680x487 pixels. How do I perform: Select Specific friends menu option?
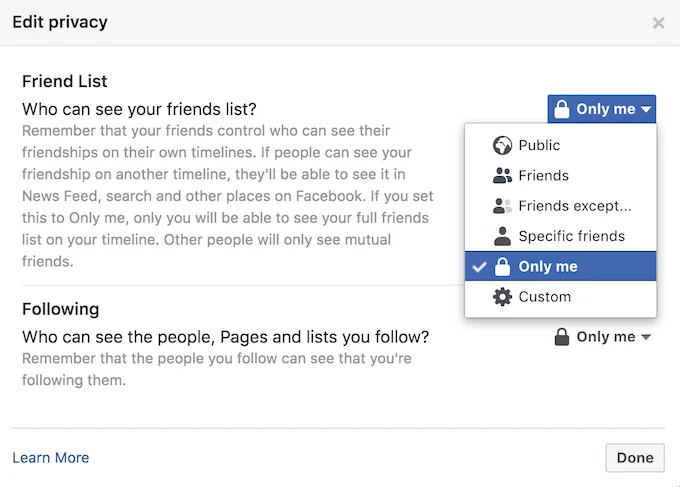click(571, 237)
